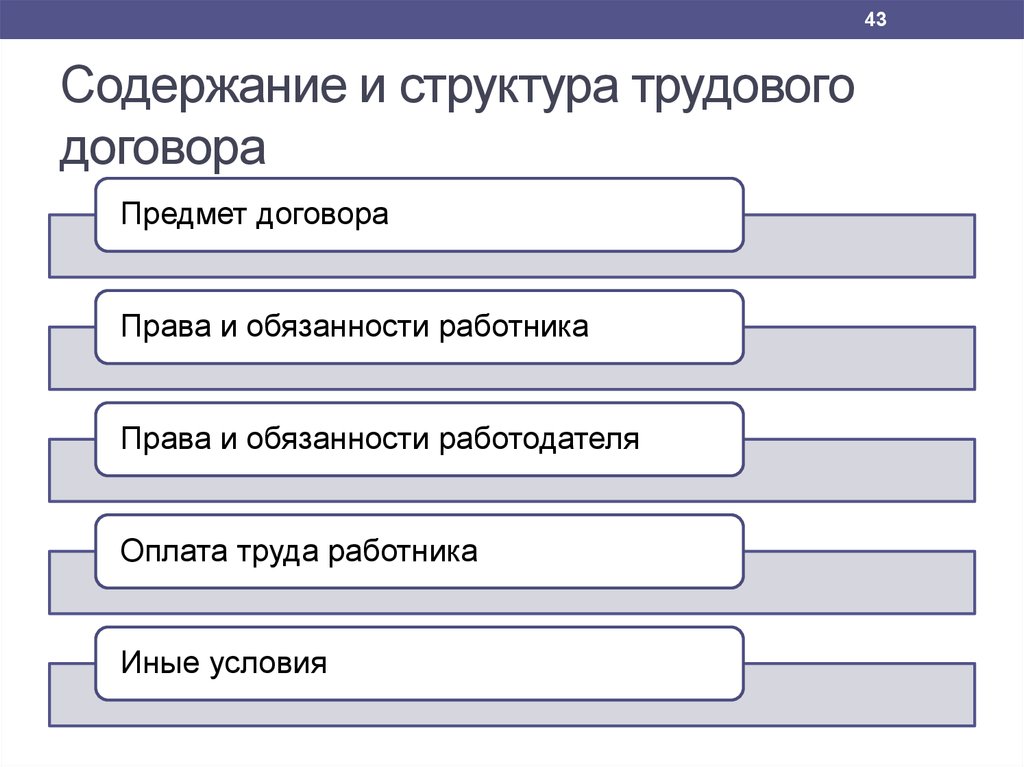Click the purple header bar
The height and width of the screenshot is (767, 1024).
coord(512,19)
